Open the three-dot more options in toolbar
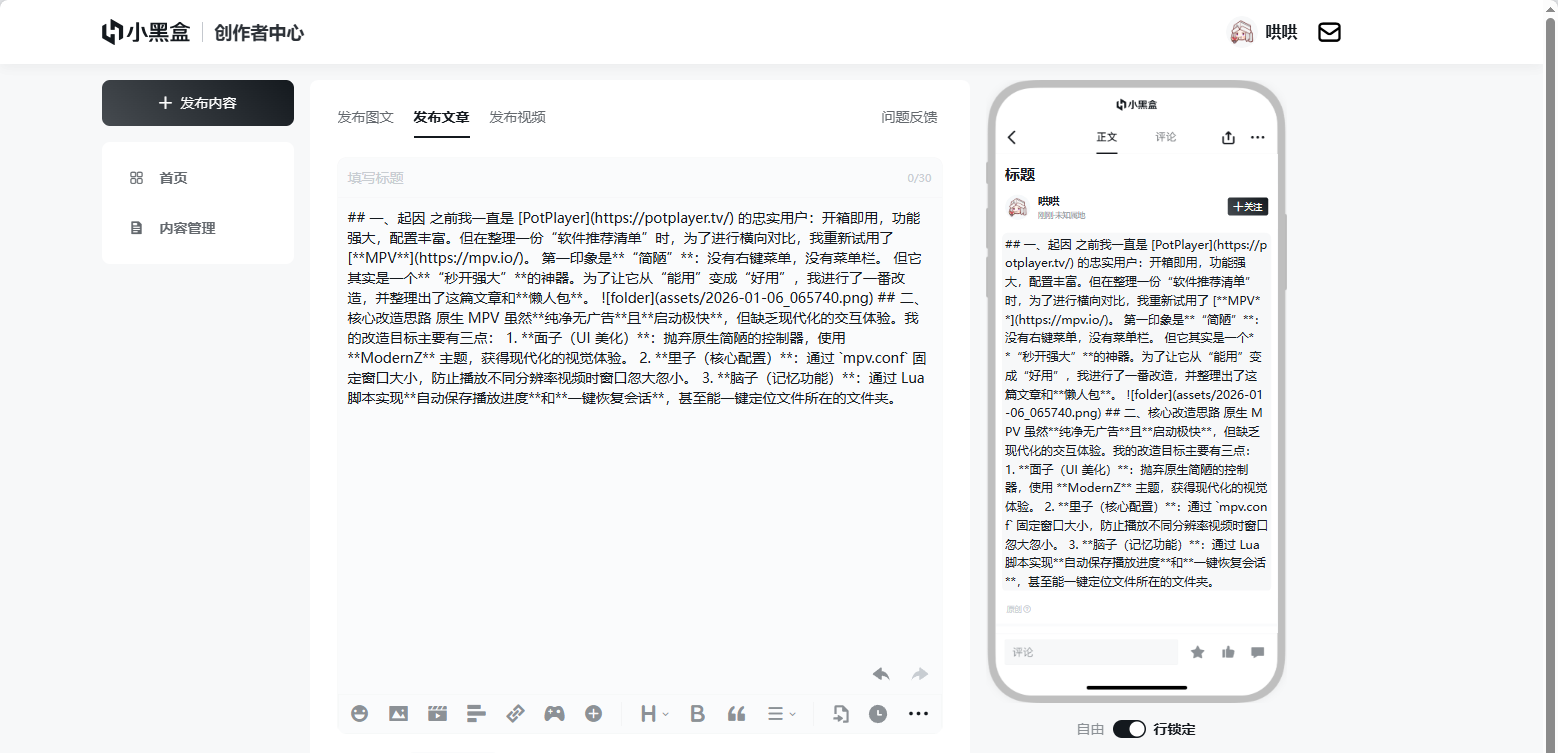This screenshot has width=1558, height=753. [918, 713]
